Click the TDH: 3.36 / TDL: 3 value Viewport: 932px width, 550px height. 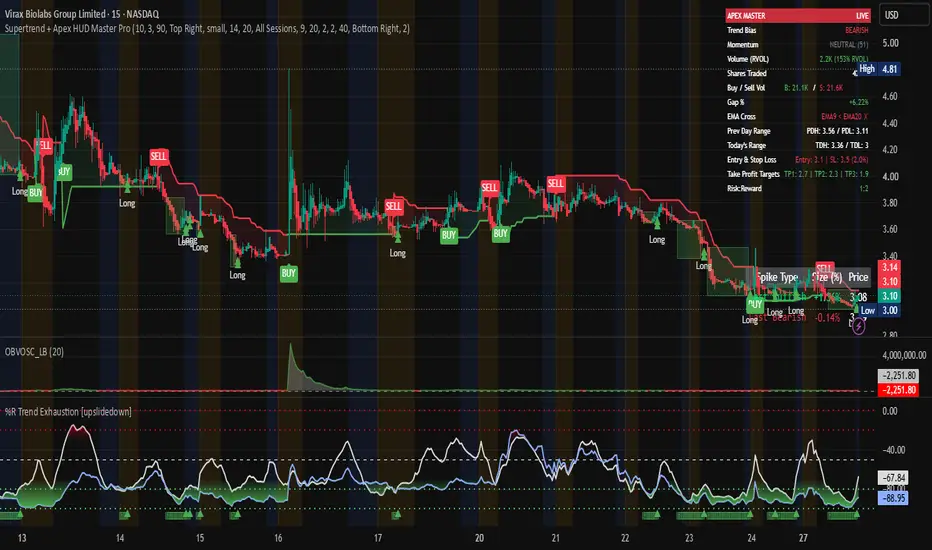[842, 145]
